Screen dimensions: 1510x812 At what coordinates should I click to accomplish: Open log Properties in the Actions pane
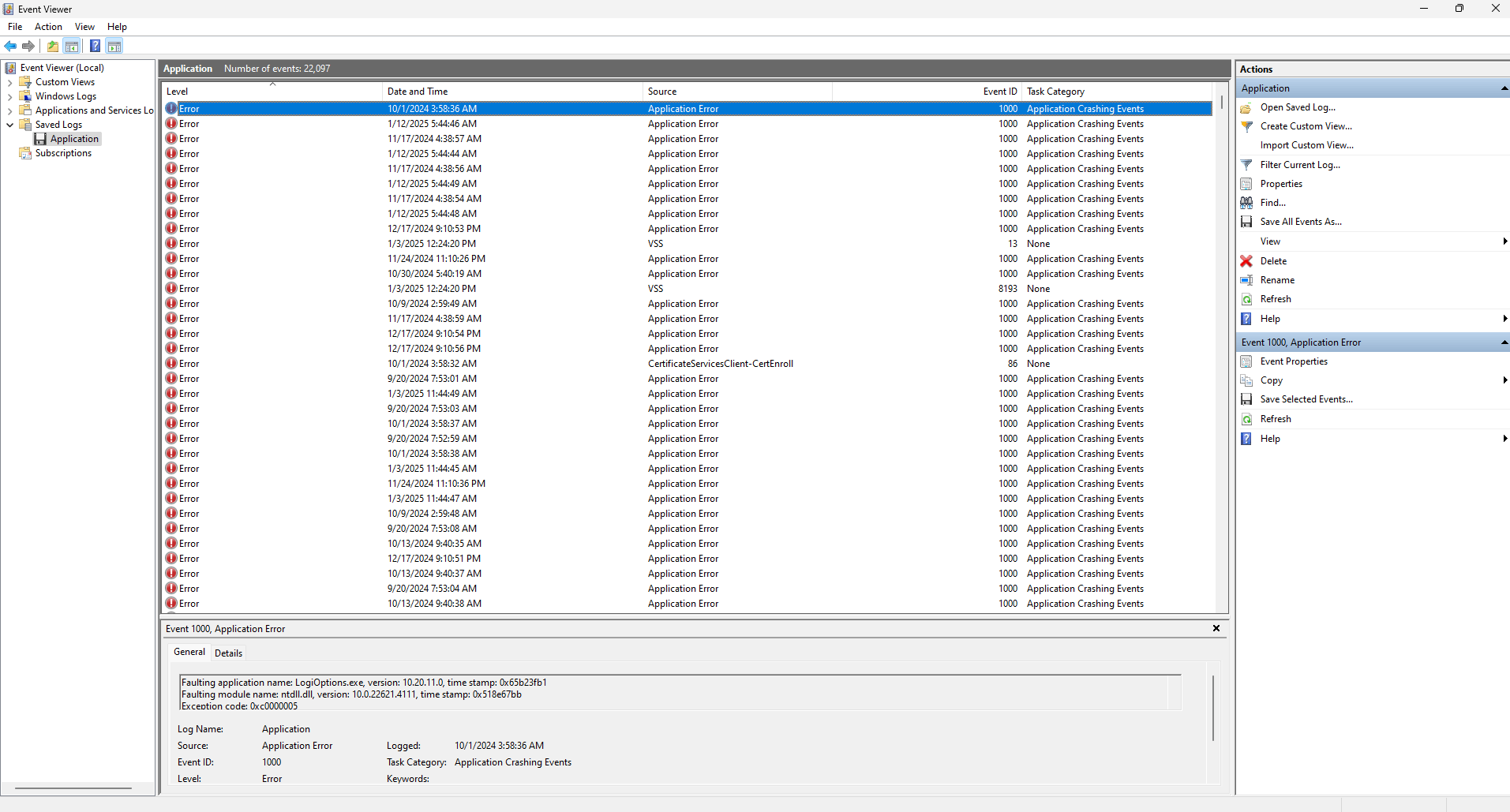pyautogui.click(x=1281, y=184)
